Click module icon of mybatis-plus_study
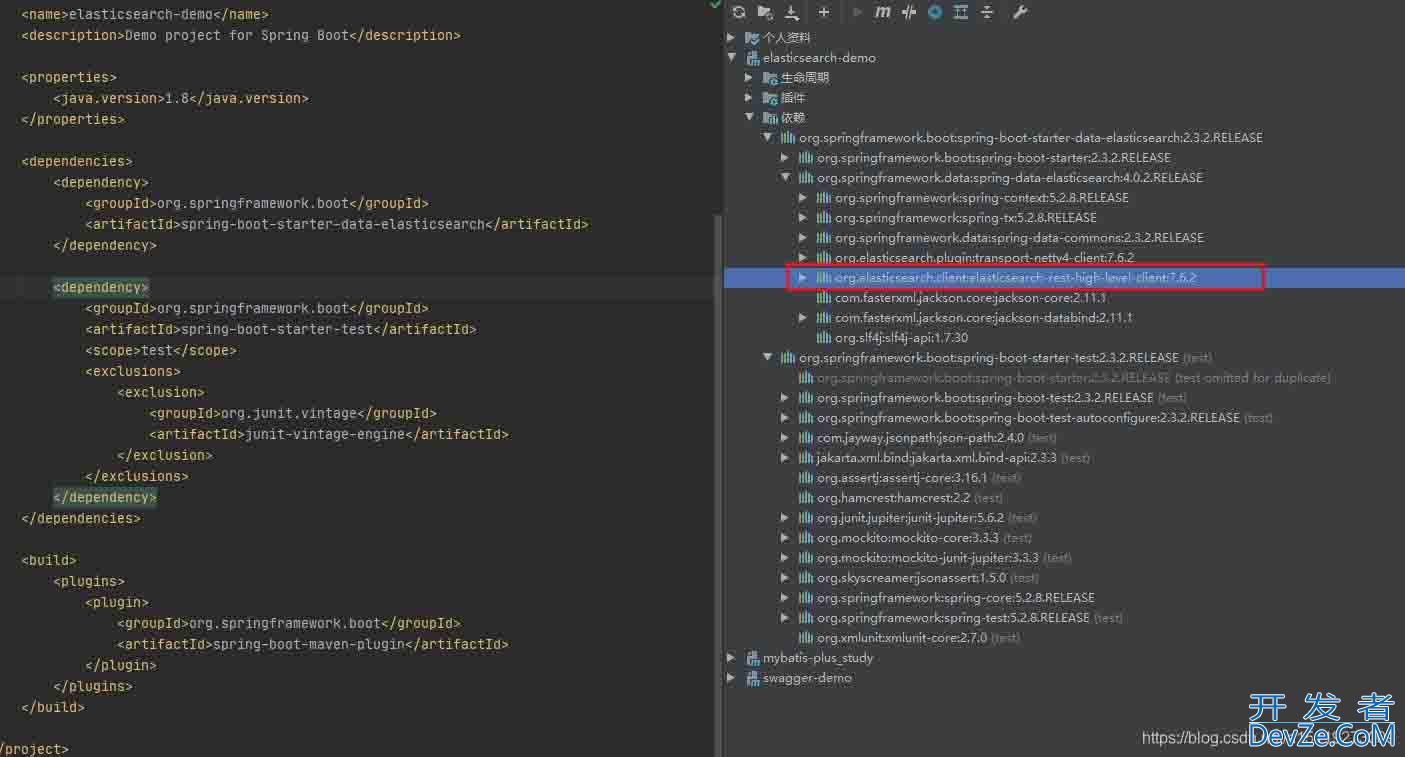This screenshot has height=757, width=1405. 752,657
